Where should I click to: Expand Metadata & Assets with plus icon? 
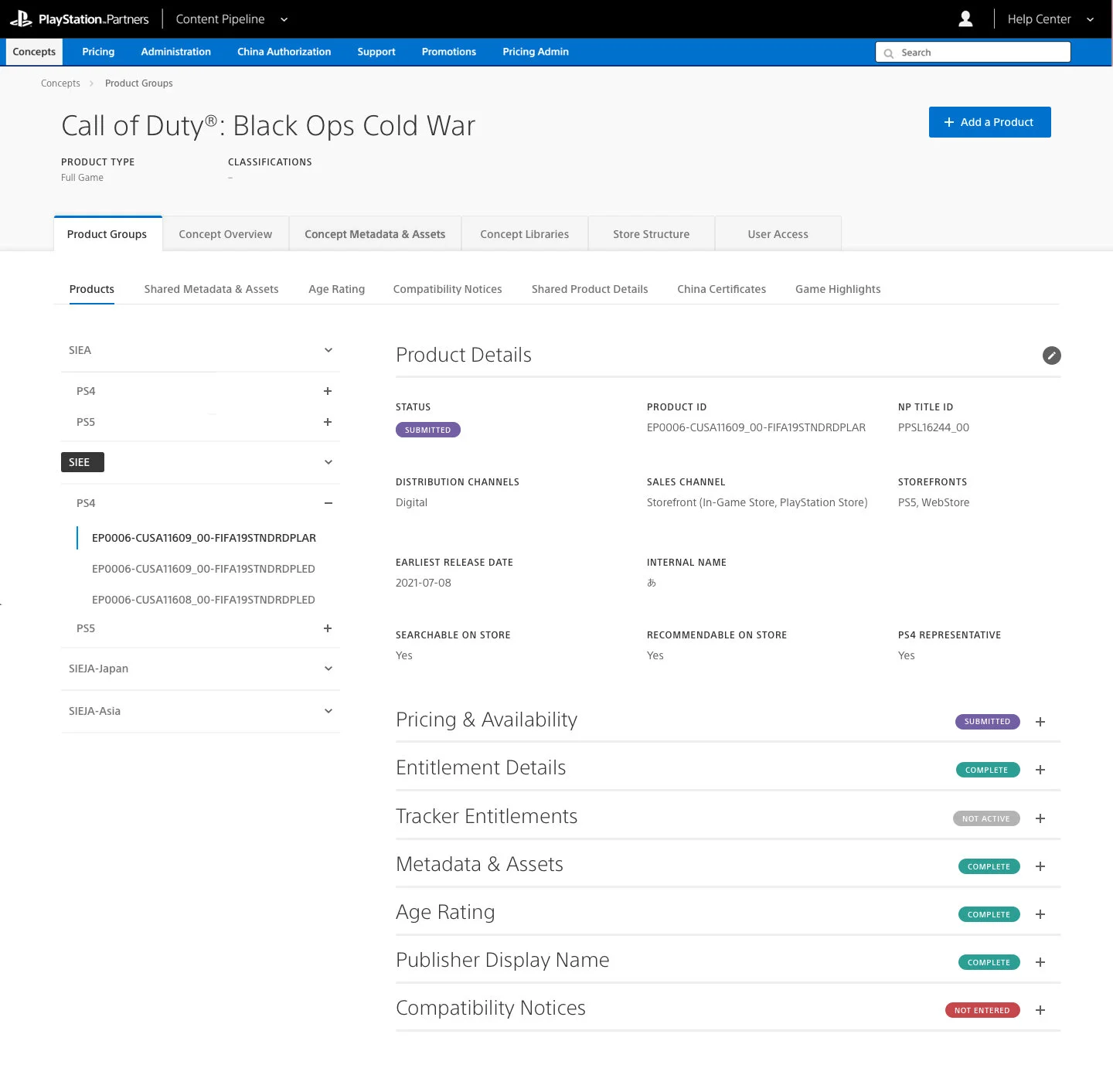(1040, 866)
